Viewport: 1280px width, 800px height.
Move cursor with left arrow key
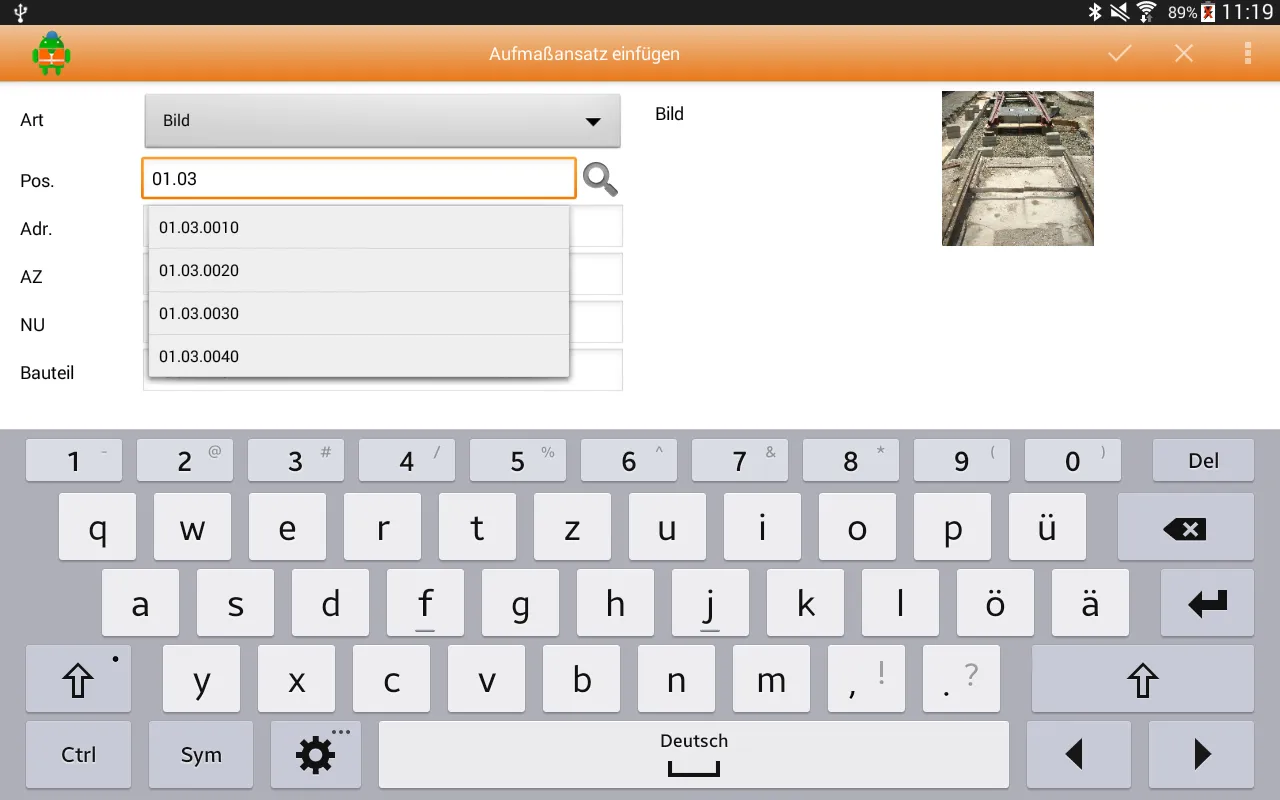click(x=1077, y=755)
